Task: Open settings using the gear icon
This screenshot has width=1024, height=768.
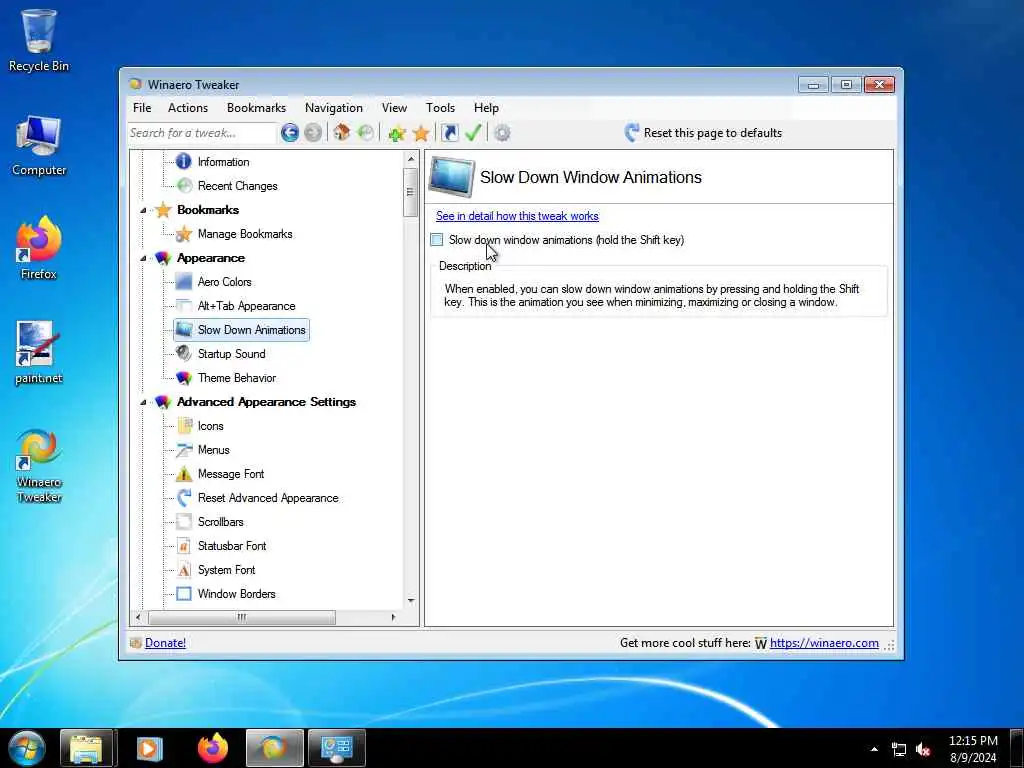Action: pyautogui.click(x=502, y=133)
